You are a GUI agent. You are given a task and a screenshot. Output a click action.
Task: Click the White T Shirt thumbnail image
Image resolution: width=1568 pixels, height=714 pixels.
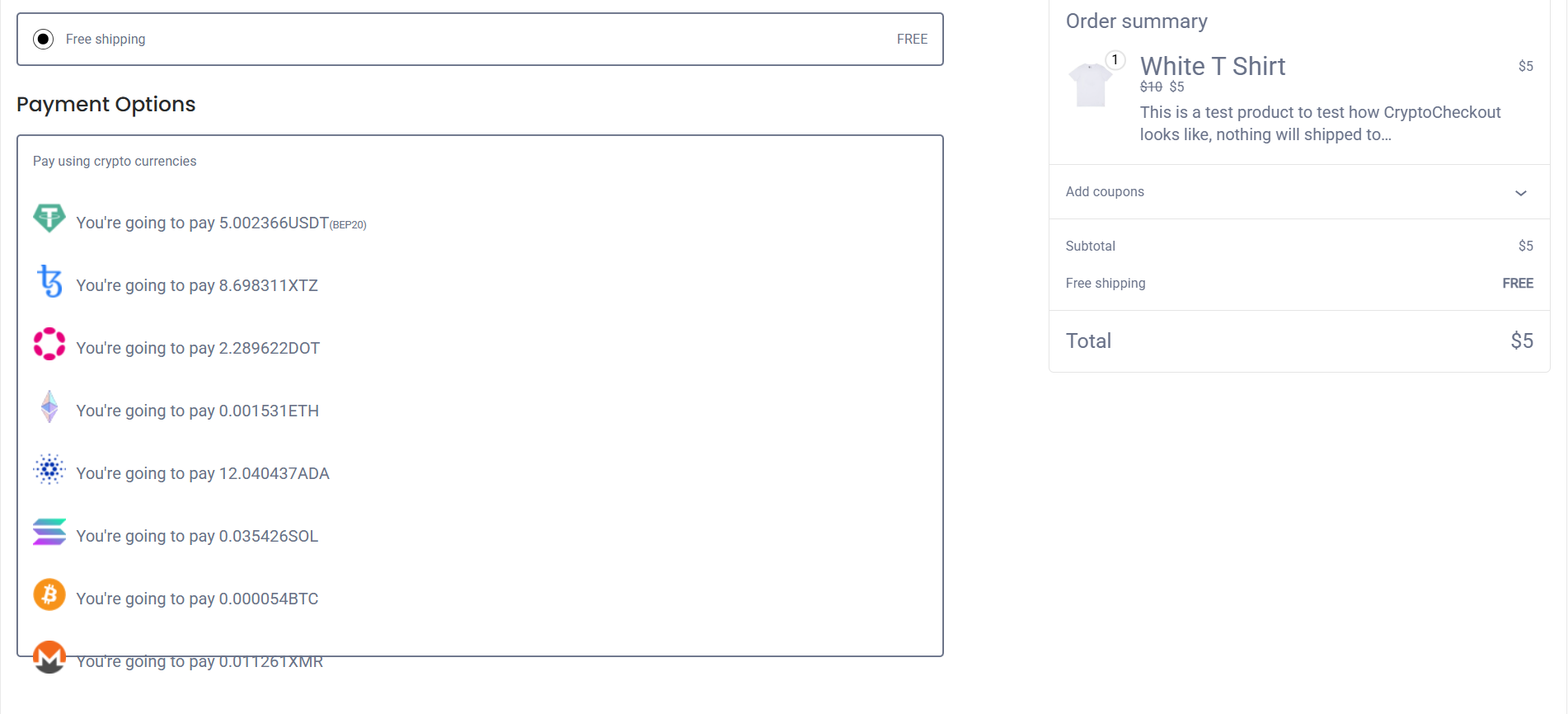tap(1090, 85)
